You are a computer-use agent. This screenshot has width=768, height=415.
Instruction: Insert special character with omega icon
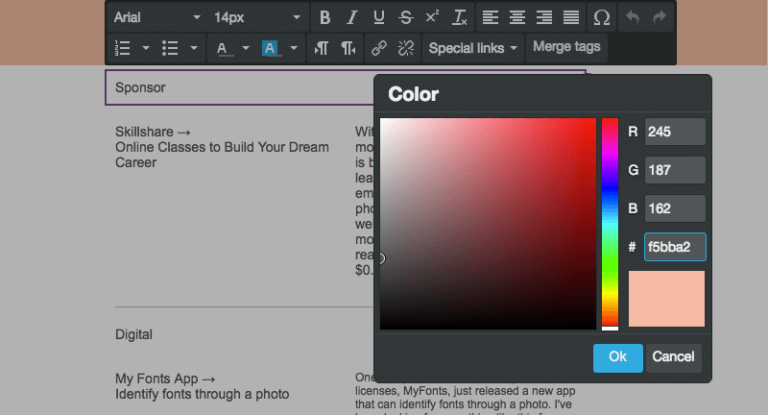(x=601, y=18)
